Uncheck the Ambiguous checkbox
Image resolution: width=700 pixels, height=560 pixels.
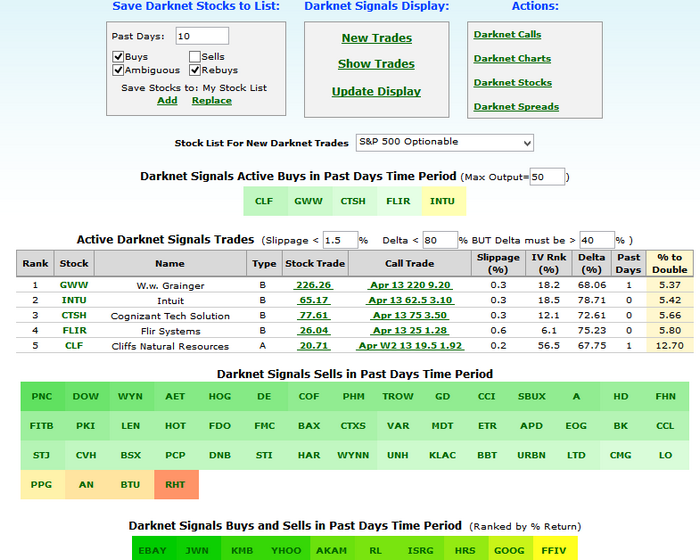click(x=118, y=70)
